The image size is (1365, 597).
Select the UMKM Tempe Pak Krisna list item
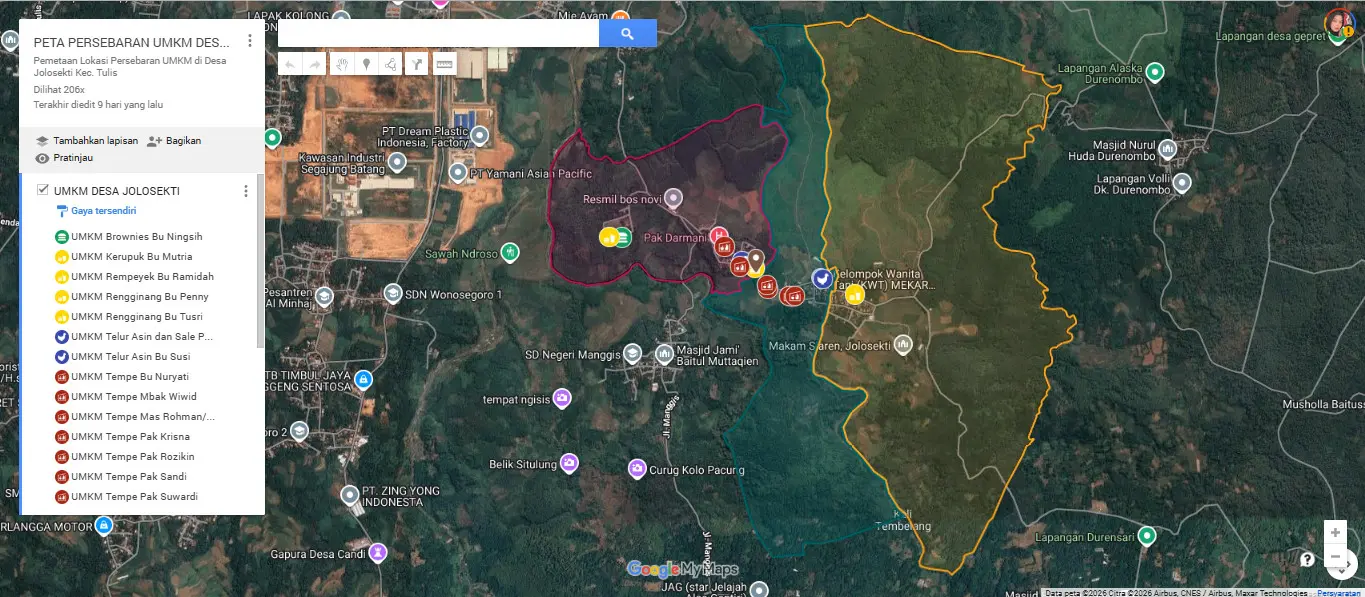tap(129, 436)
